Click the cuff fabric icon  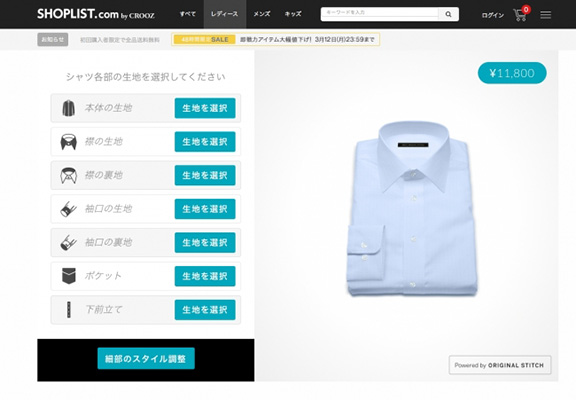(x=68, y=209)
